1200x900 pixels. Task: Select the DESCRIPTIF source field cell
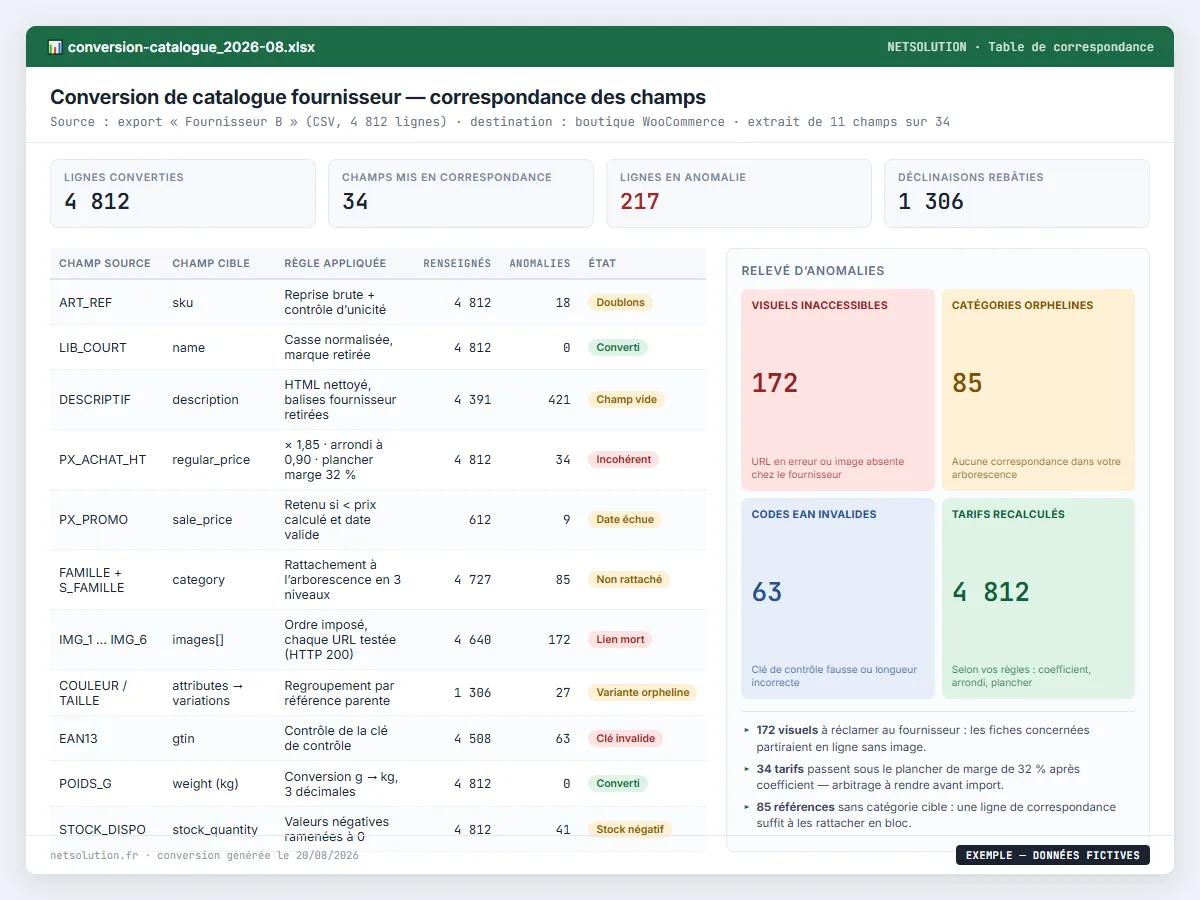click(x=95, y=399)
